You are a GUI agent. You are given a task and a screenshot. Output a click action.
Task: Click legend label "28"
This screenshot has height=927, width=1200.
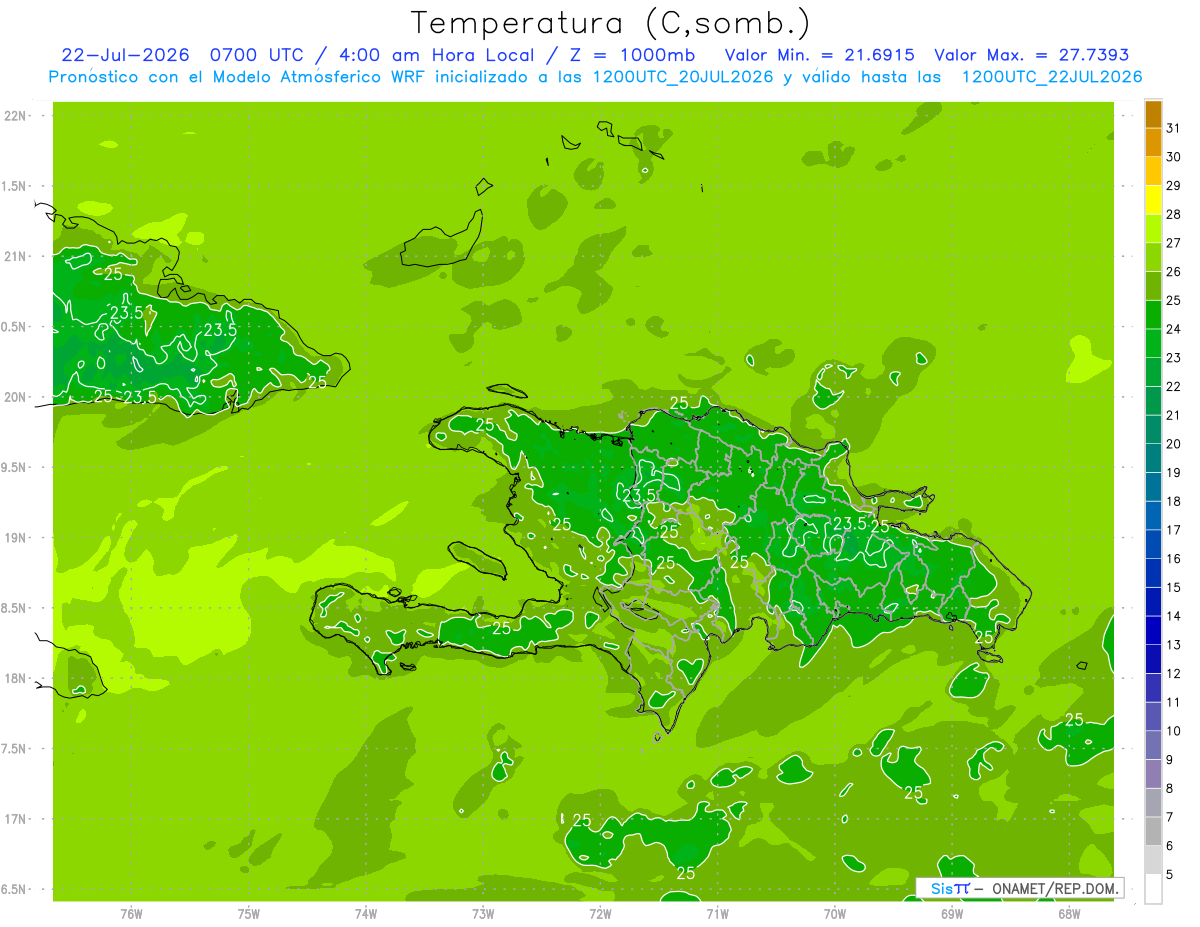pos(1174,214)
